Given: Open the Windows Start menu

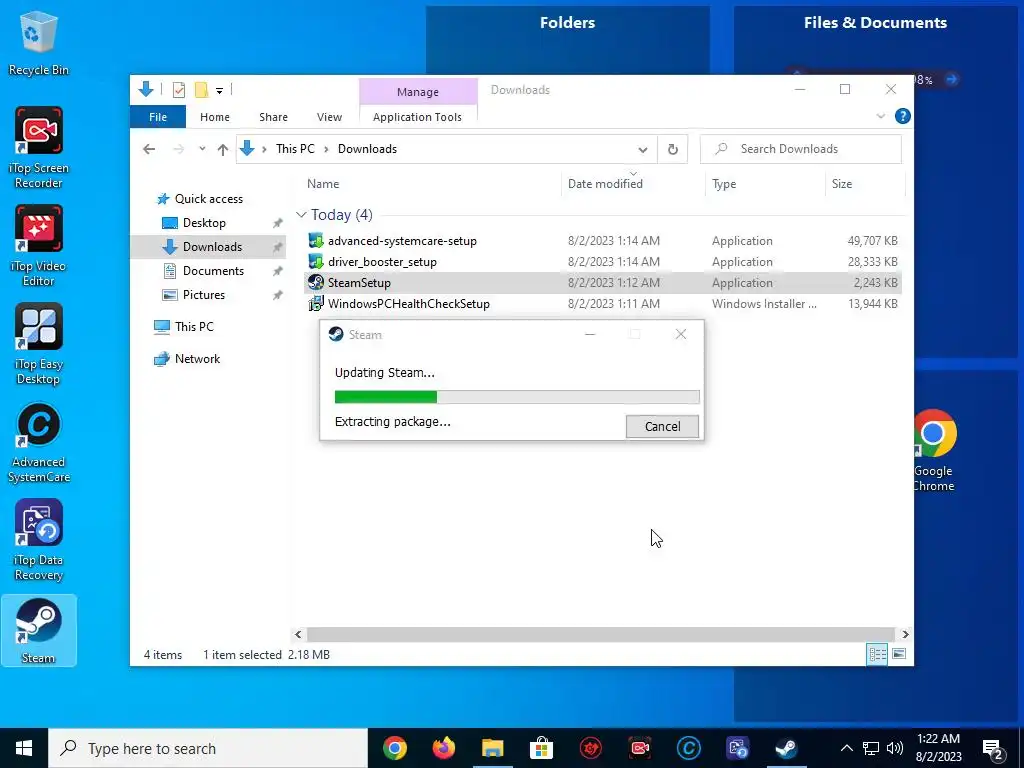Looking at the screenshot, I should point(24,748).
